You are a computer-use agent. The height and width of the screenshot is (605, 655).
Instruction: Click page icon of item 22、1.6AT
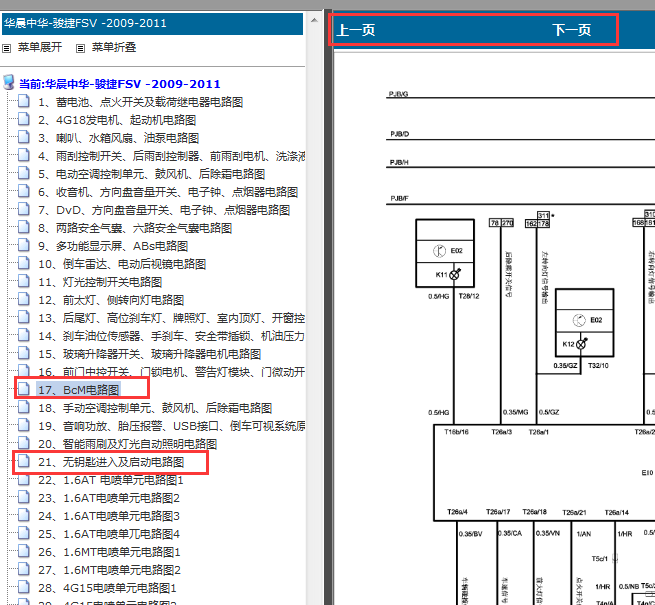pyautogui.click(x=24, y=479)
